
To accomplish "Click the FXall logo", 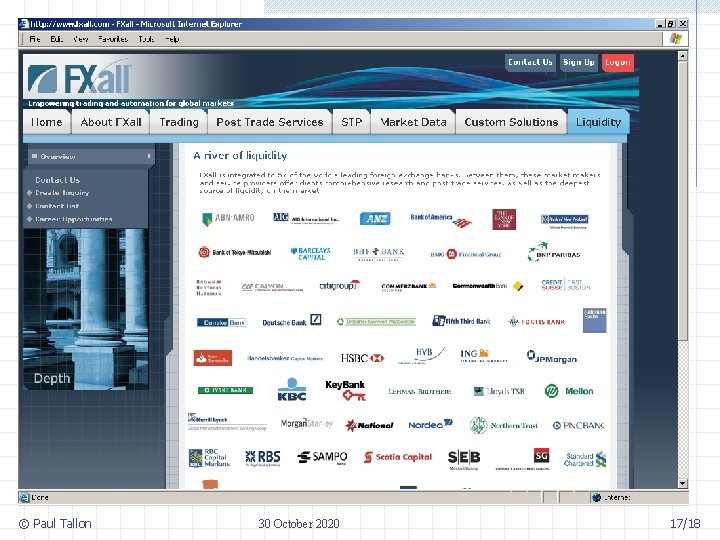I will pyautogui.click(x=79, y=79).
